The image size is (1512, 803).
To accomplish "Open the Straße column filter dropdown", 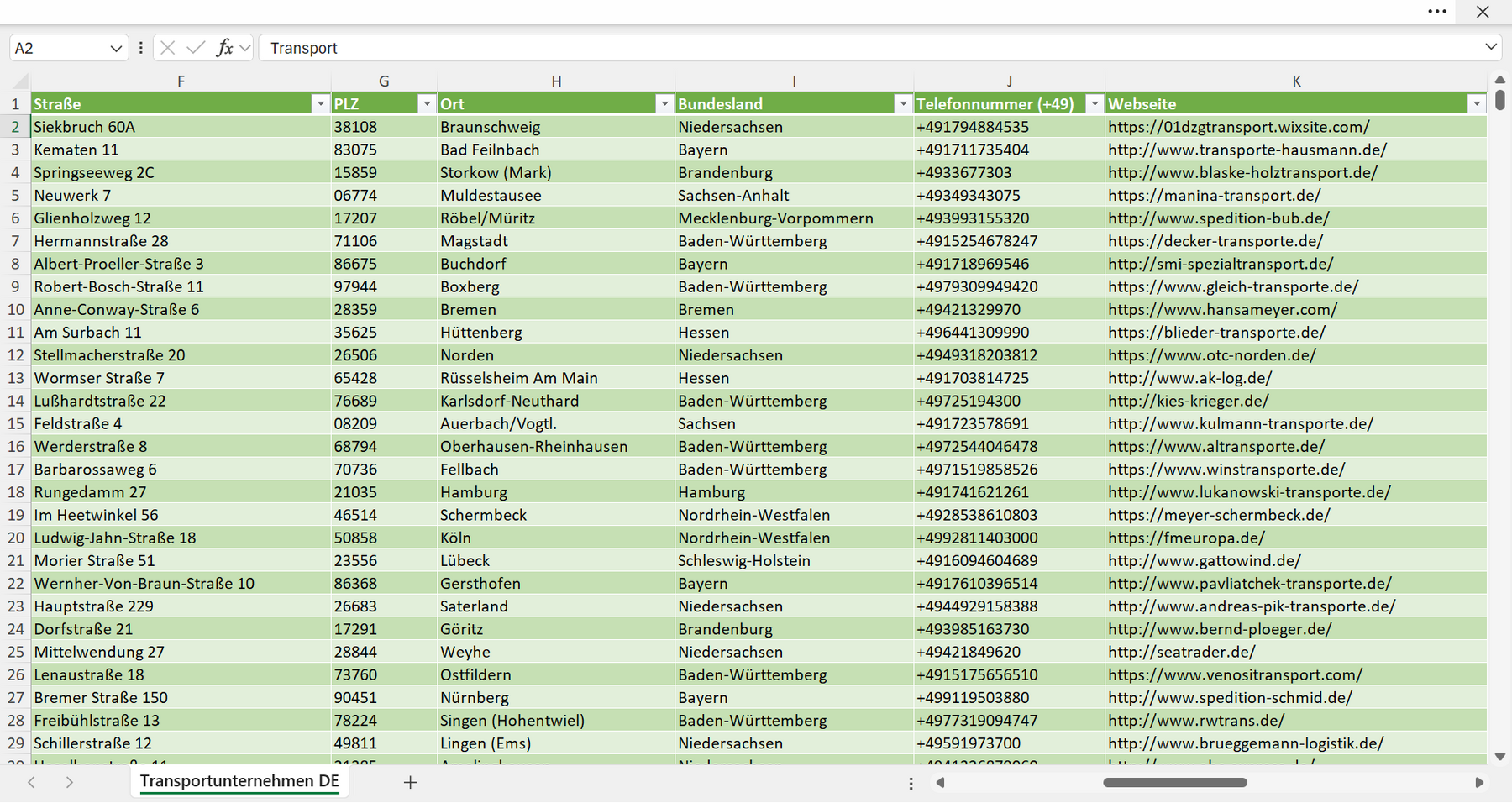I will click(x=320, y=104).
